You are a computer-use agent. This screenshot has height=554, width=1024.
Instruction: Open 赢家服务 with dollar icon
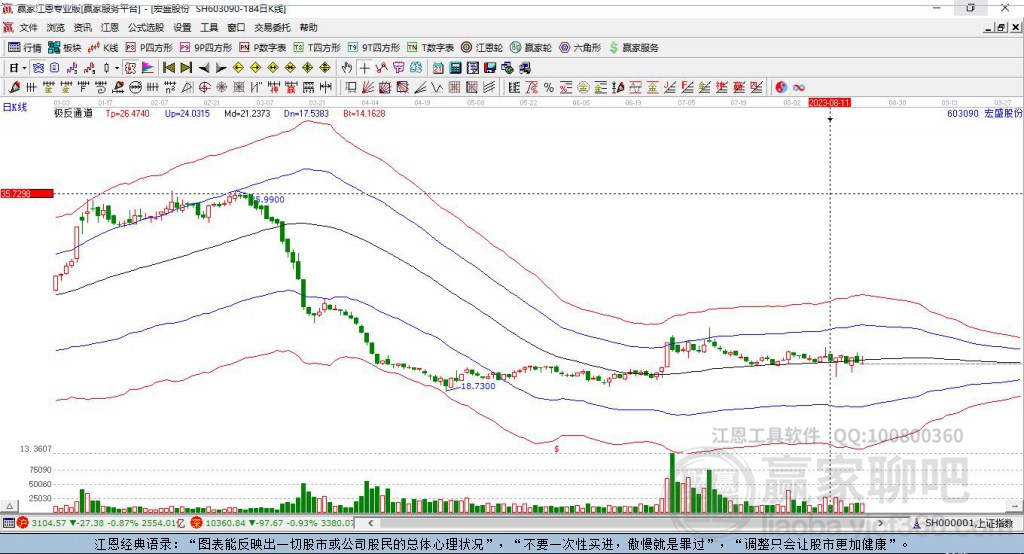tap(633, 48)
